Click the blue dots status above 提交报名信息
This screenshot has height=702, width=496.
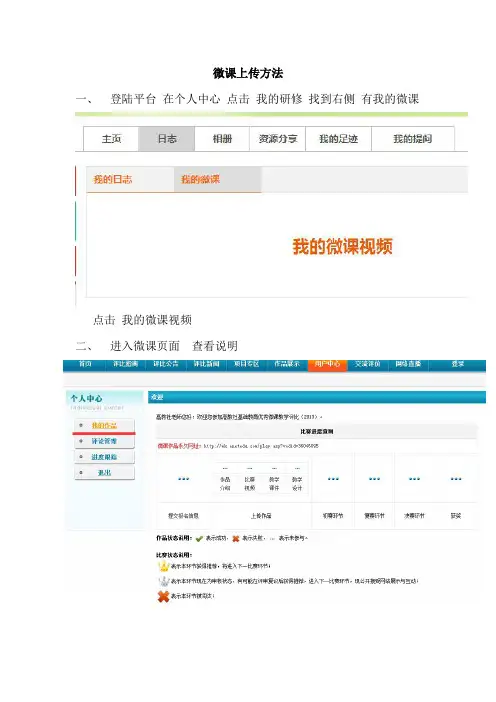[x=184, y=479]
